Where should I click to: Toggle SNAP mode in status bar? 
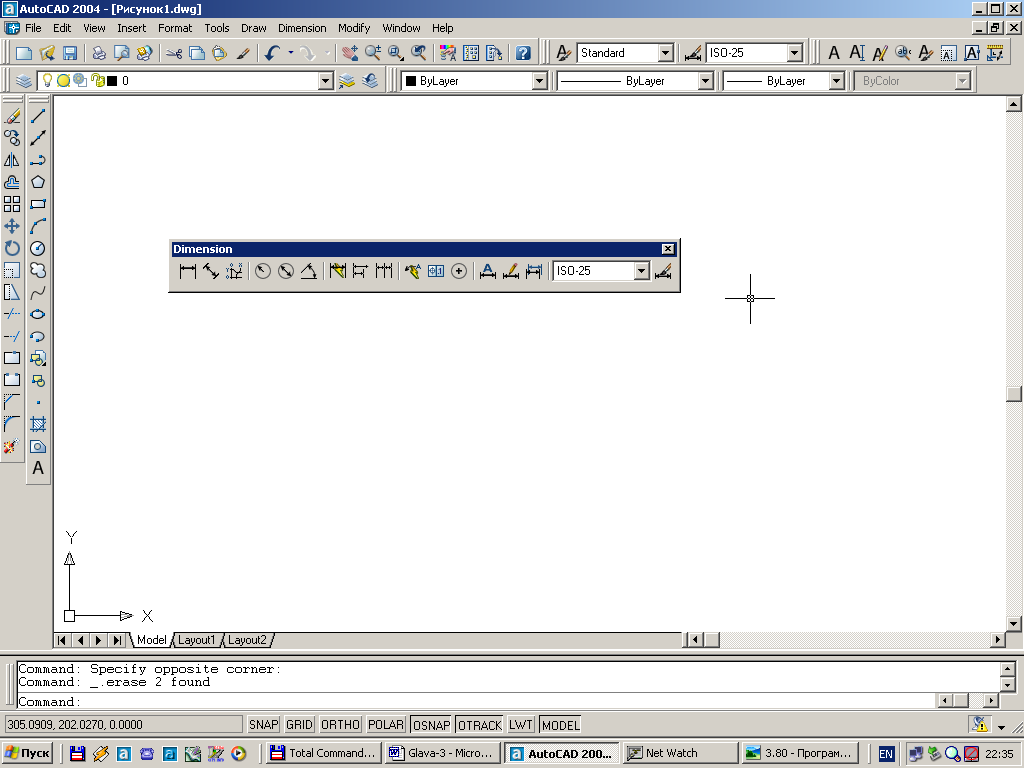[264, 725]
